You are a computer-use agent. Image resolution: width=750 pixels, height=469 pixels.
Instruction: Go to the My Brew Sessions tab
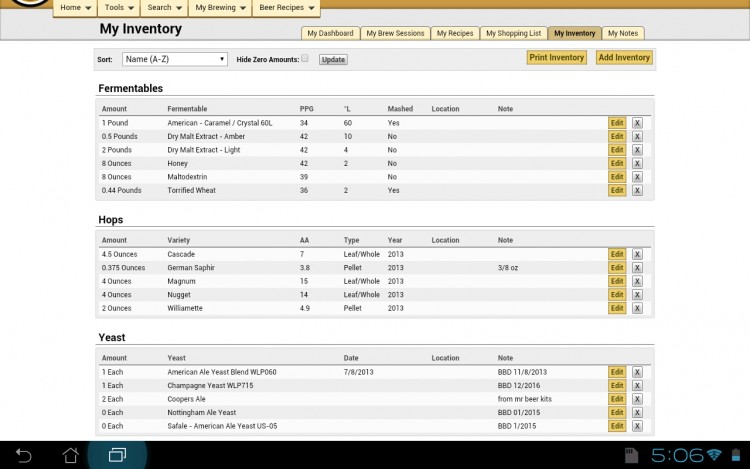click(395, 33)
